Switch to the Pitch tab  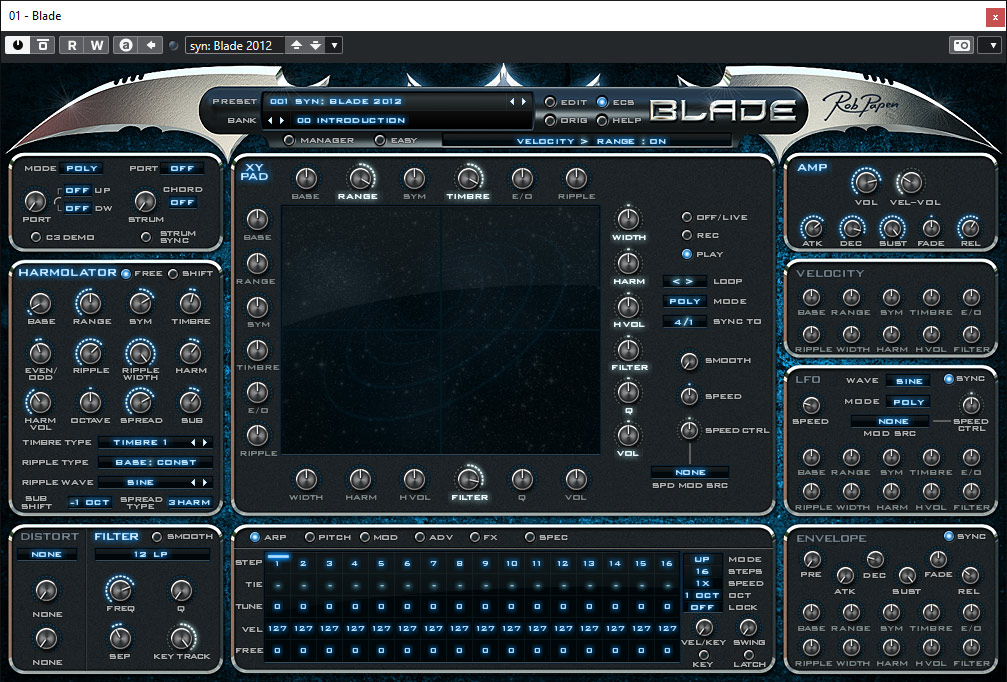point(310,537)
